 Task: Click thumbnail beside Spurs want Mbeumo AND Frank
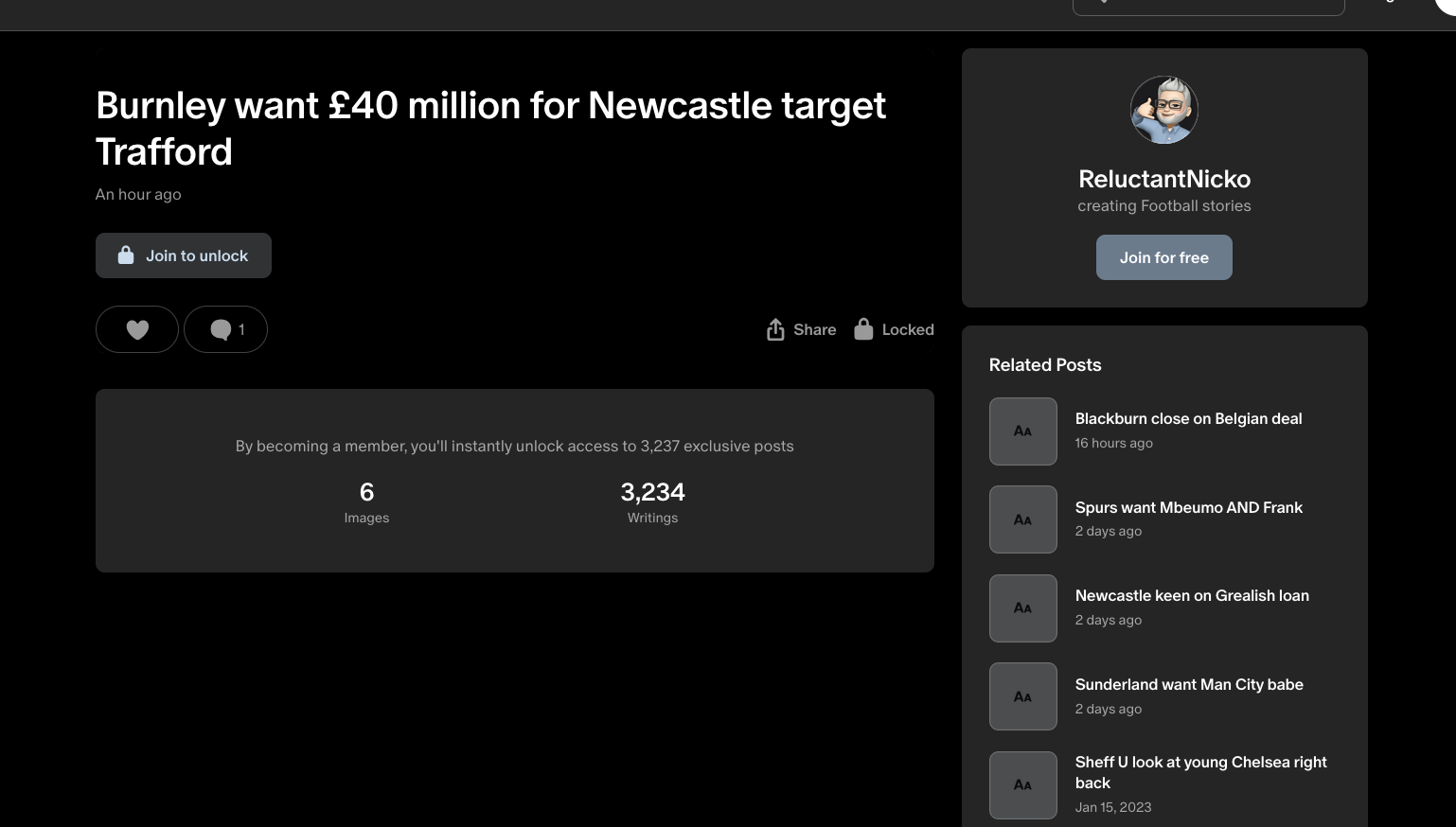1023,519
